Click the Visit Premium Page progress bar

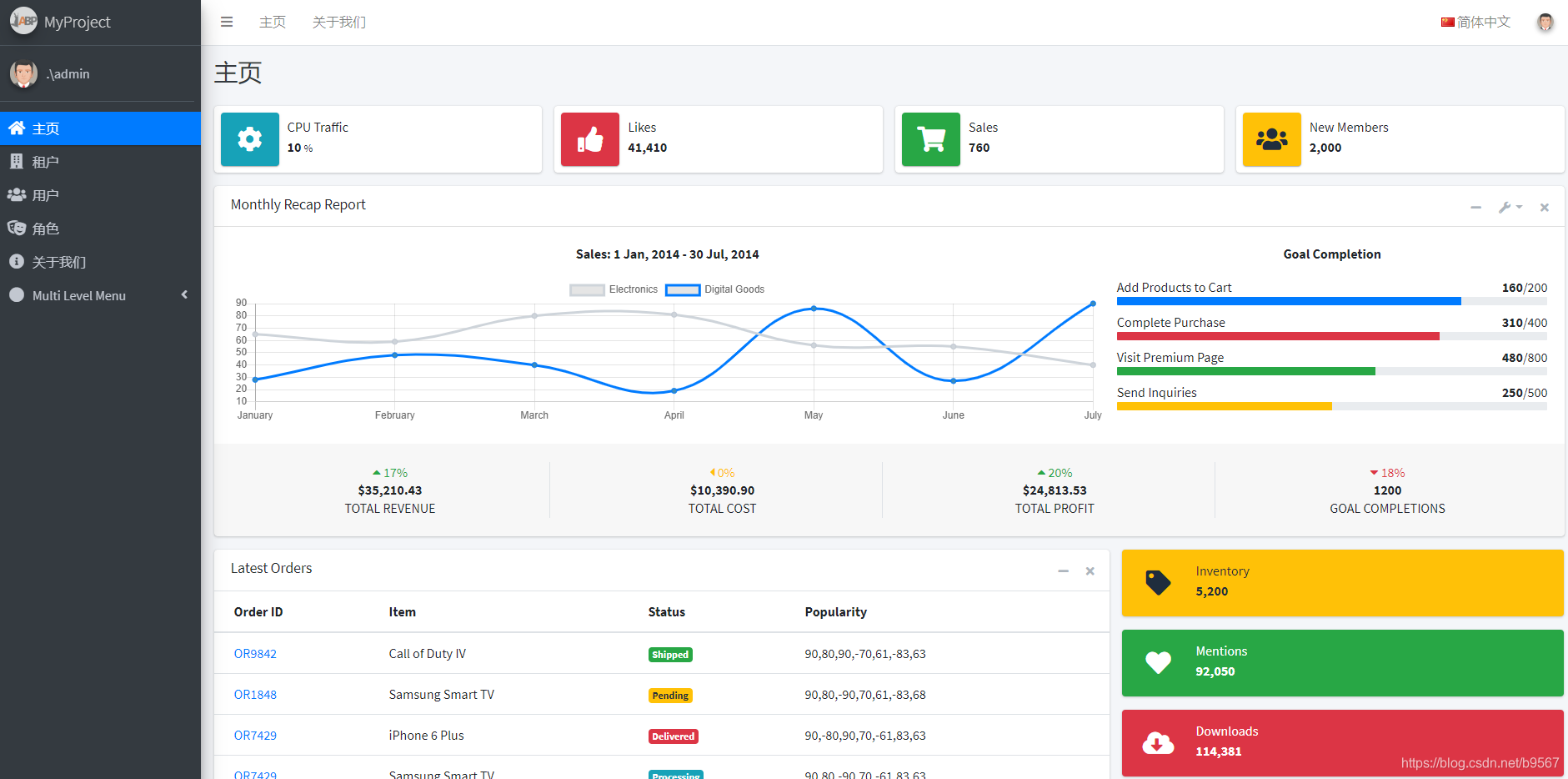pyautogui.click(x=1332, y=371)
